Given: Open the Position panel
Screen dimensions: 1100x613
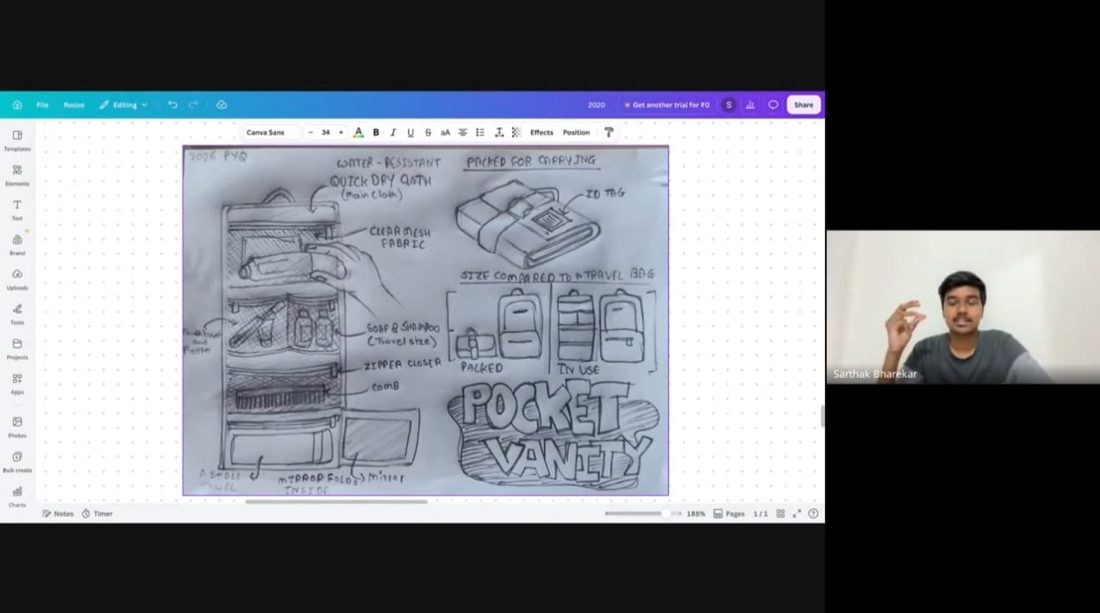Looking at the screenshot, I should pyautogui.click(x=576, y=133).
